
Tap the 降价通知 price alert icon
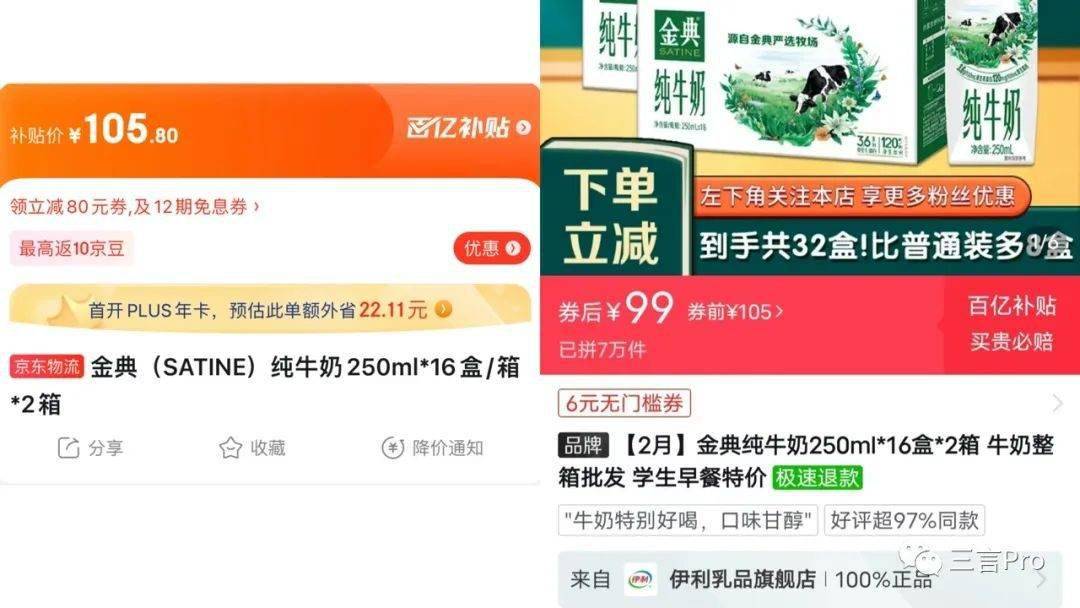[x=393, y=448]
